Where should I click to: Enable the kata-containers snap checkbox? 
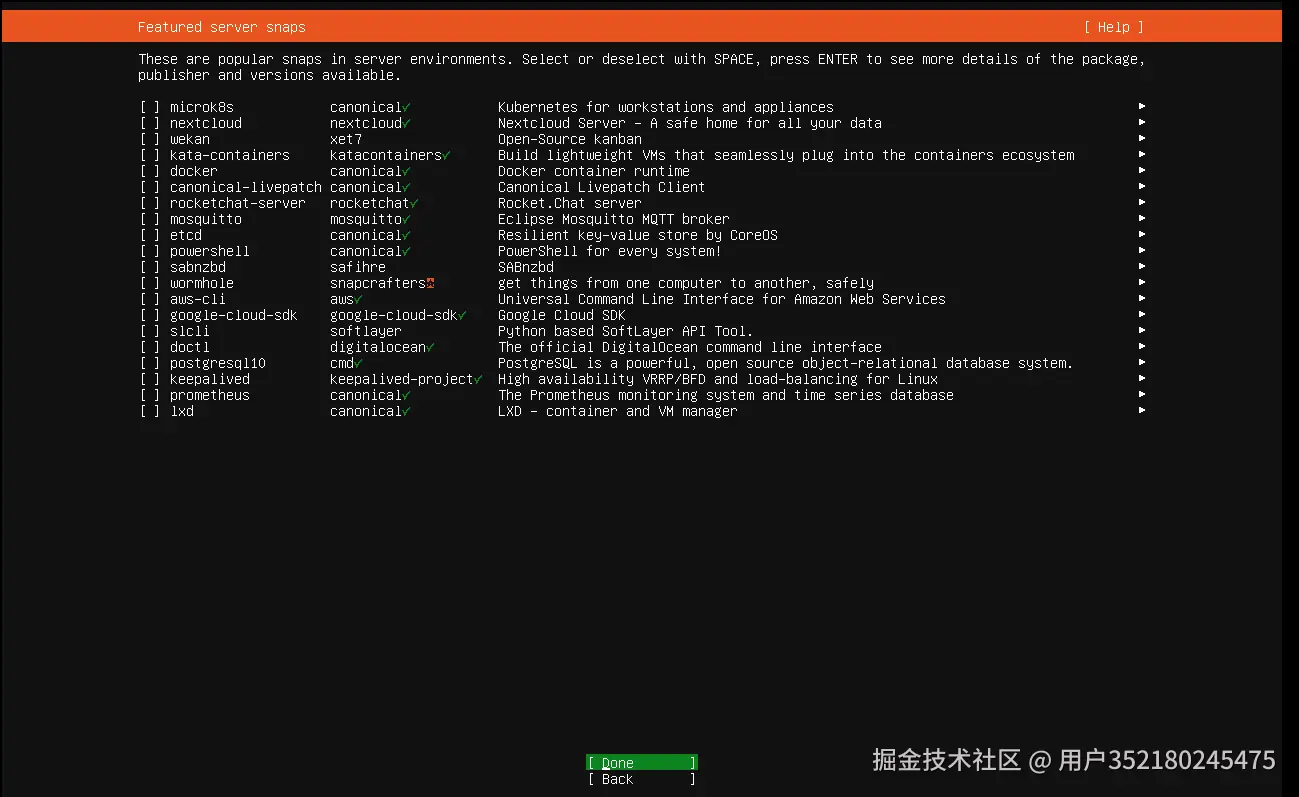click(x=150, y=155)
